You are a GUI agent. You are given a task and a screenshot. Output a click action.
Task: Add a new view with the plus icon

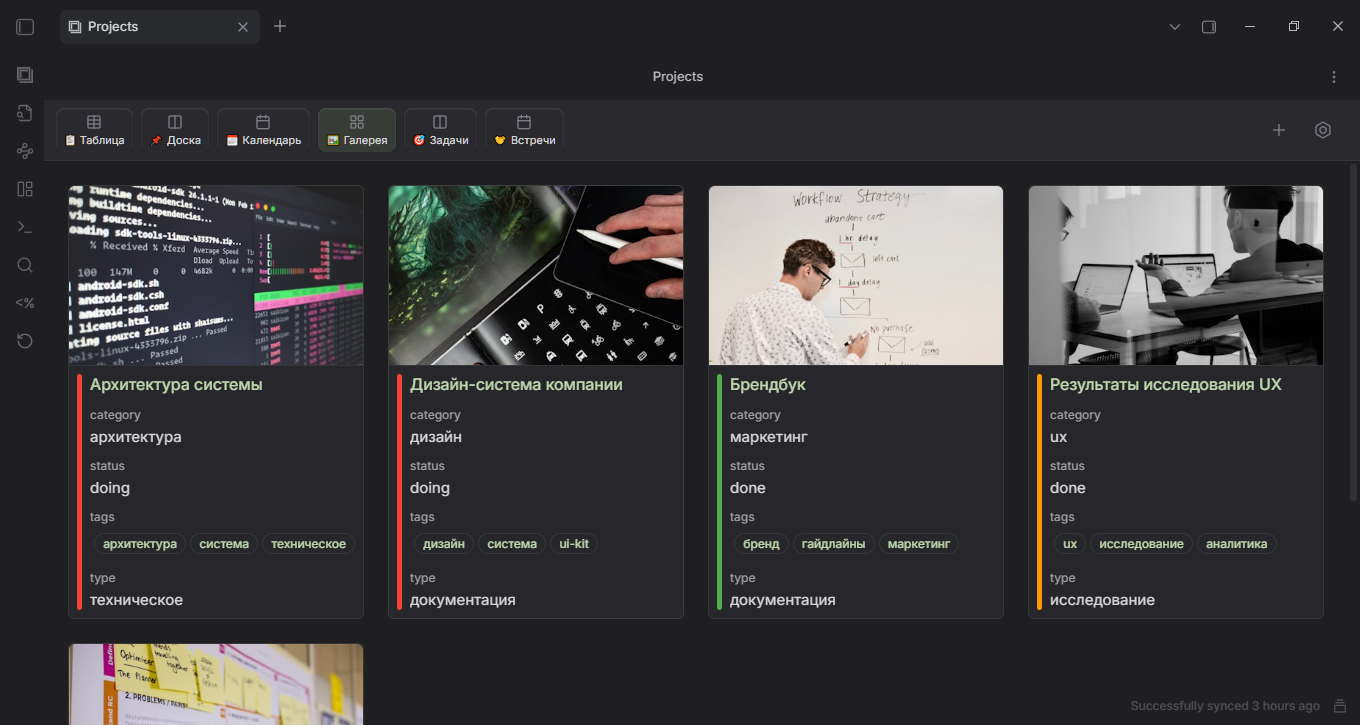(x=1279, y=130)
